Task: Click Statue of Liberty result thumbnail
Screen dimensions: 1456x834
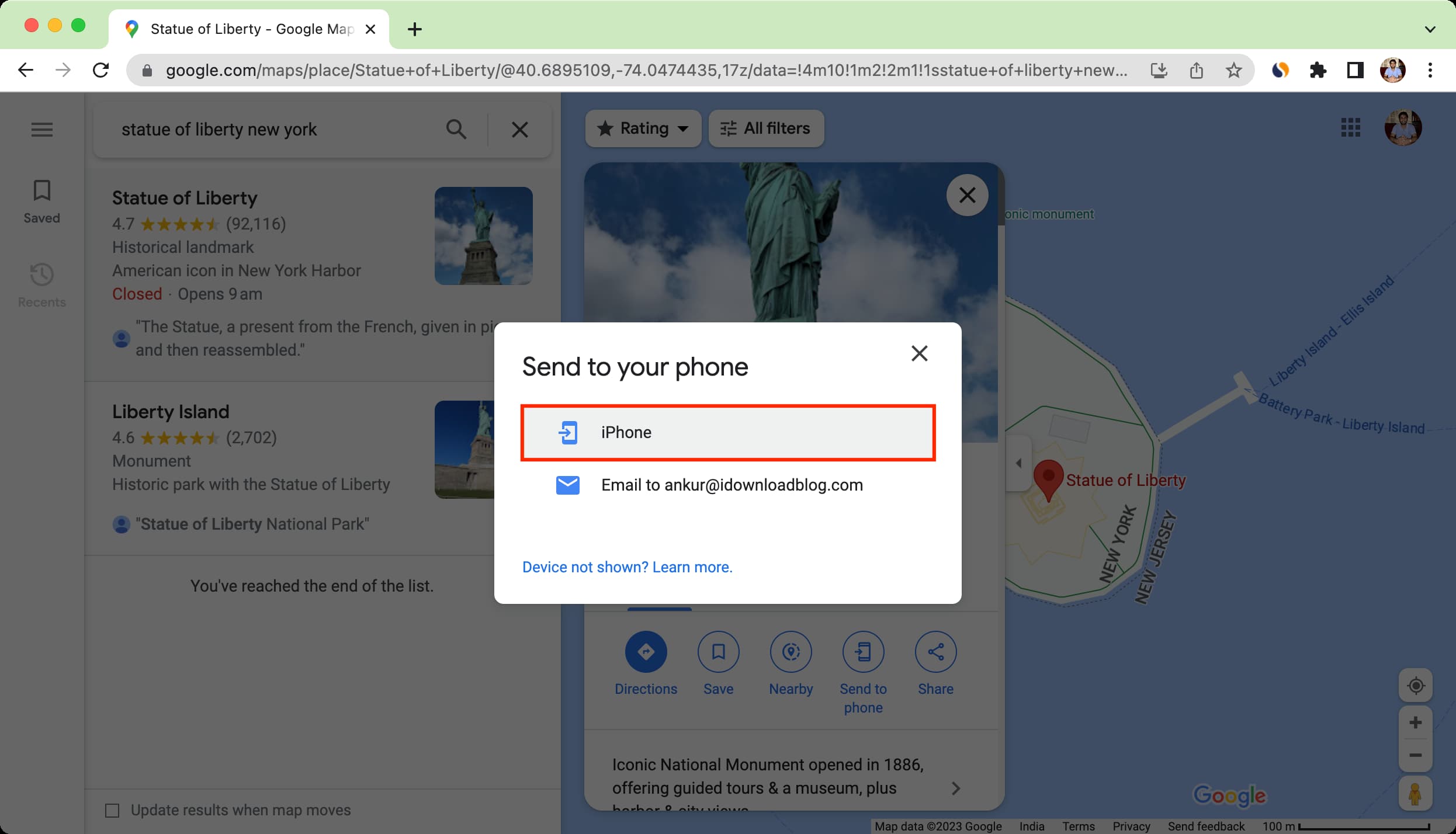Action: (x=484, y=236)
